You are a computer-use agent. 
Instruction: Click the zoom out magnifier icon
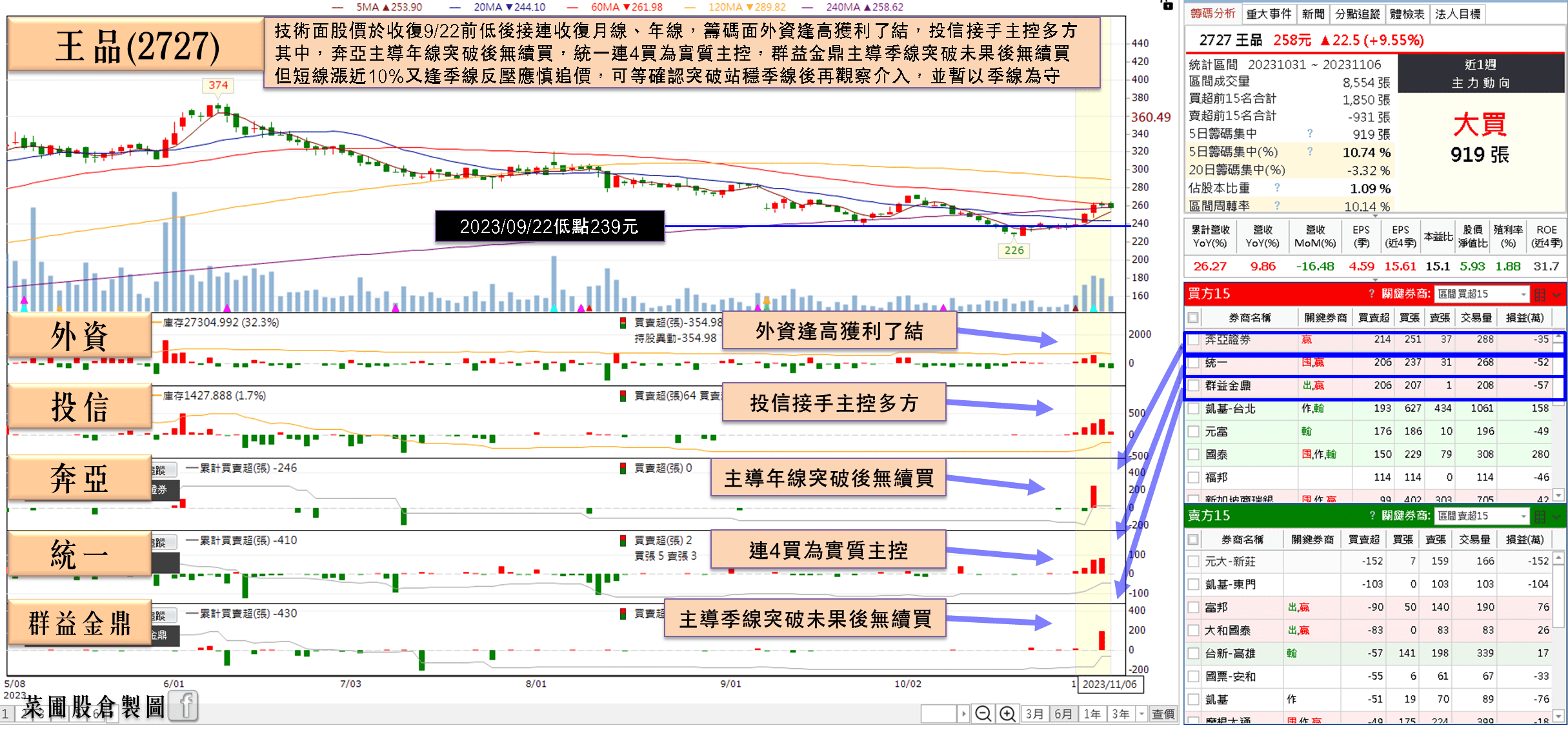tap(983, 713)
